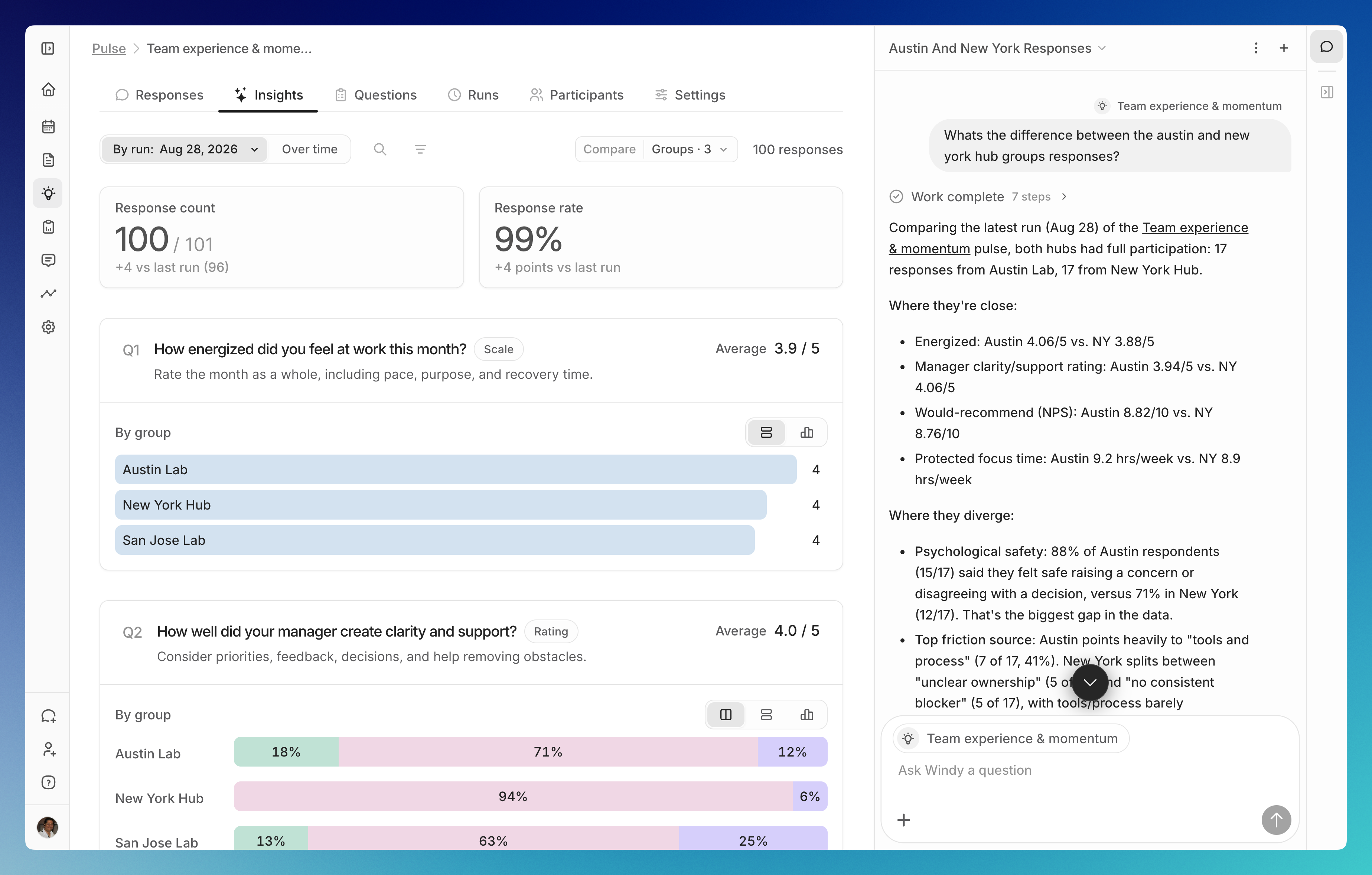Open the filter lines icon
This screenshot has height=875, width=1372.
[x=420, y=149]
